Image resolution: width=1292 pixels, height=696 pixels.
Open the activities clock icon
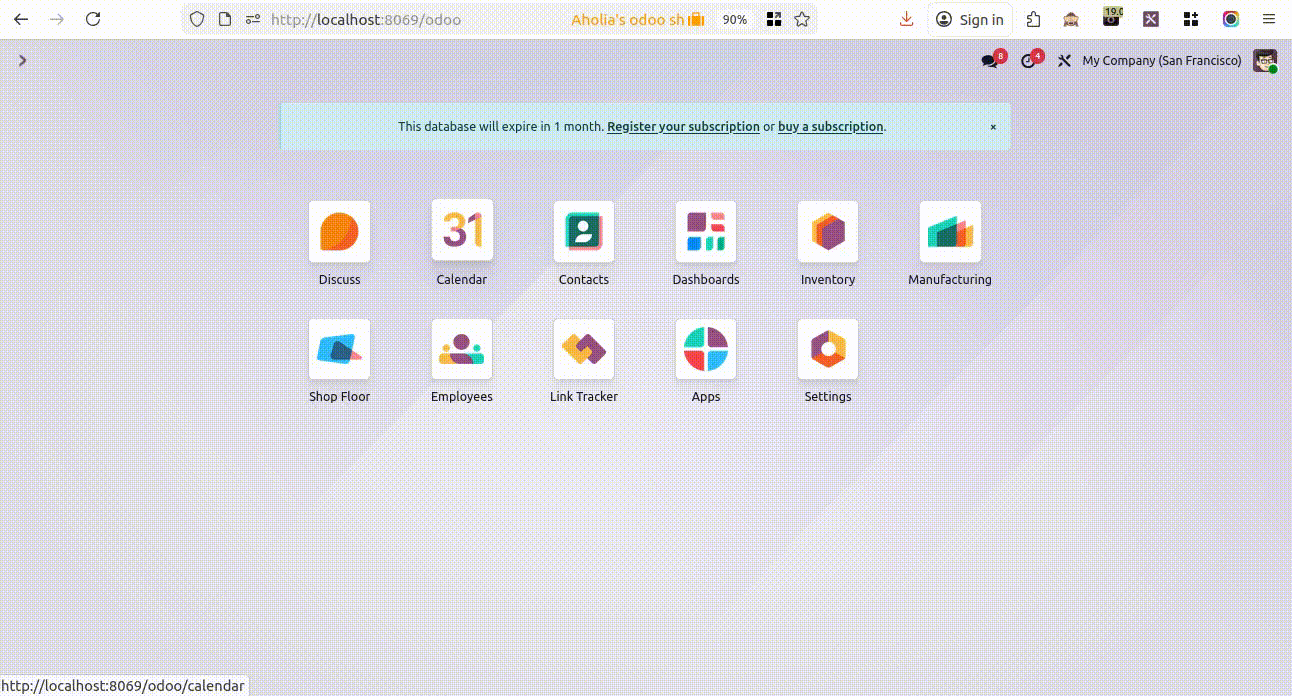click(x=1028, y=61)
